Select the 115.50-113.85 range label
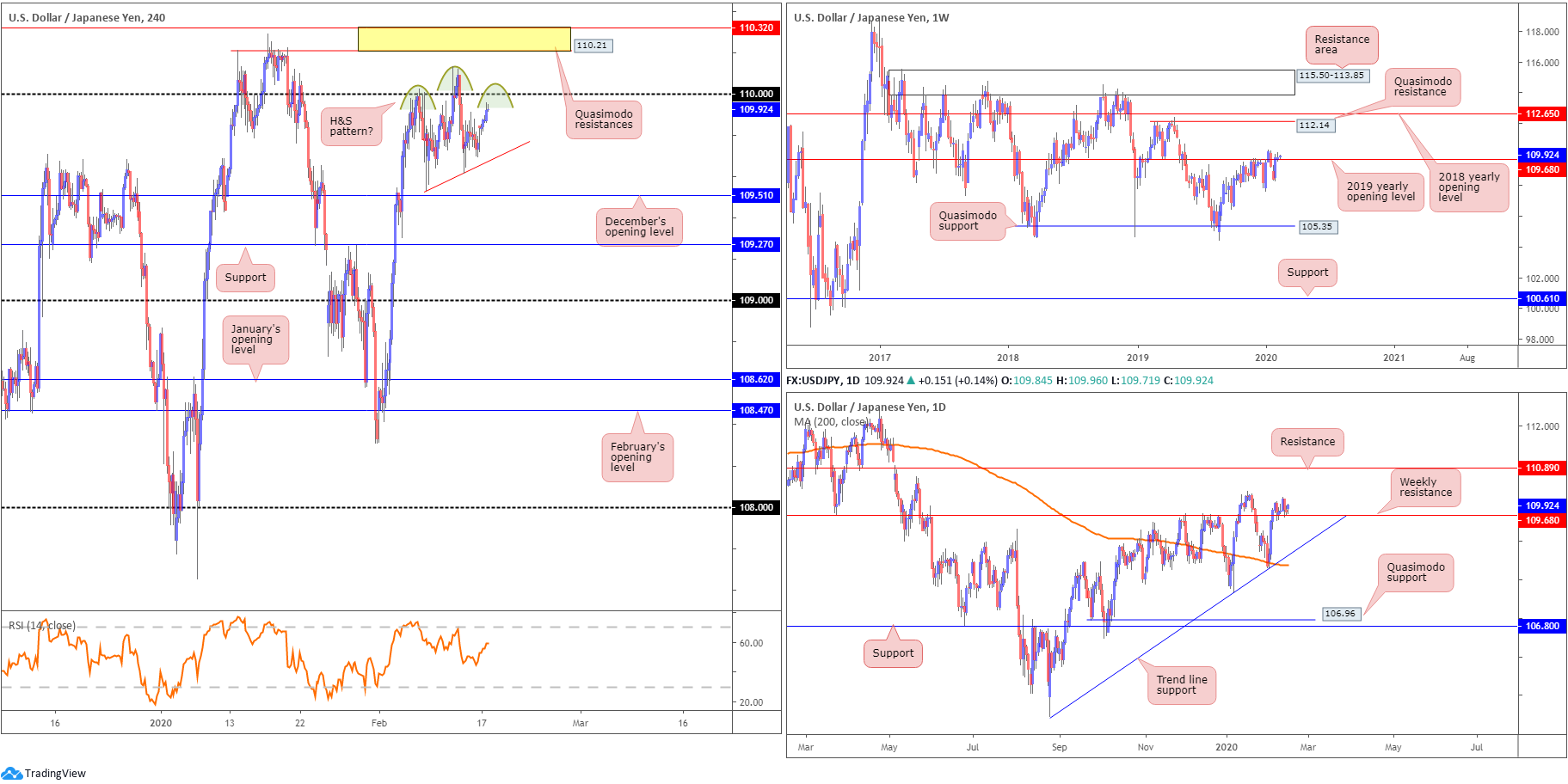 point(1331,76)
